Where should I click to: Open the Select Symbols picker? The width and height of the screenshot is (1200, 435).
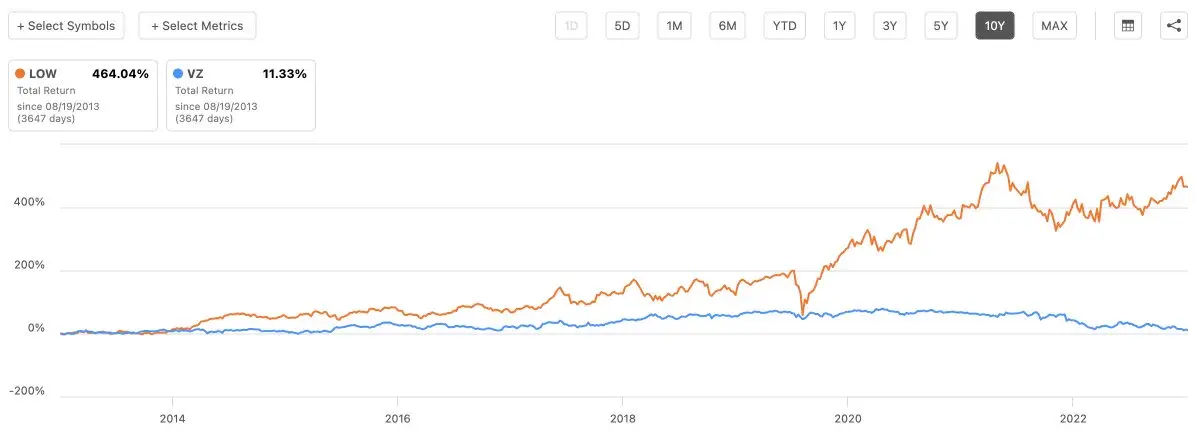[x=66, y=26]
